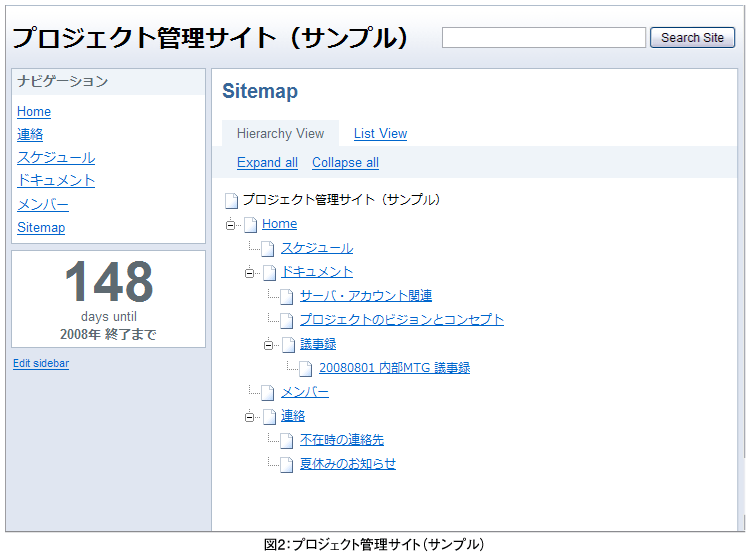This screenshot has height=555, width=750.
Task: Open the 夏休みのお知らせ page
Action: tap(348, 464)
